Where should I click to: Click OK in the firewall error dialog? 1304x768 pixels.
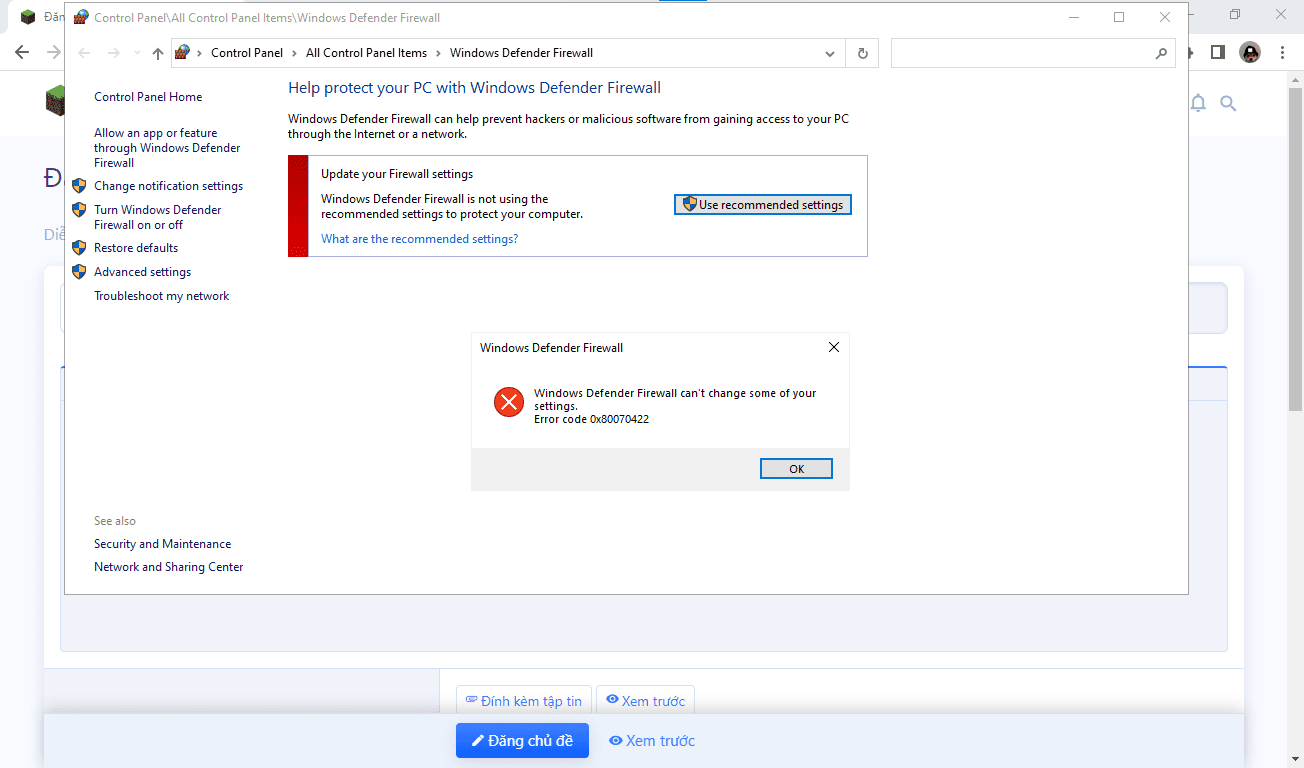click(x=796, y=469)
